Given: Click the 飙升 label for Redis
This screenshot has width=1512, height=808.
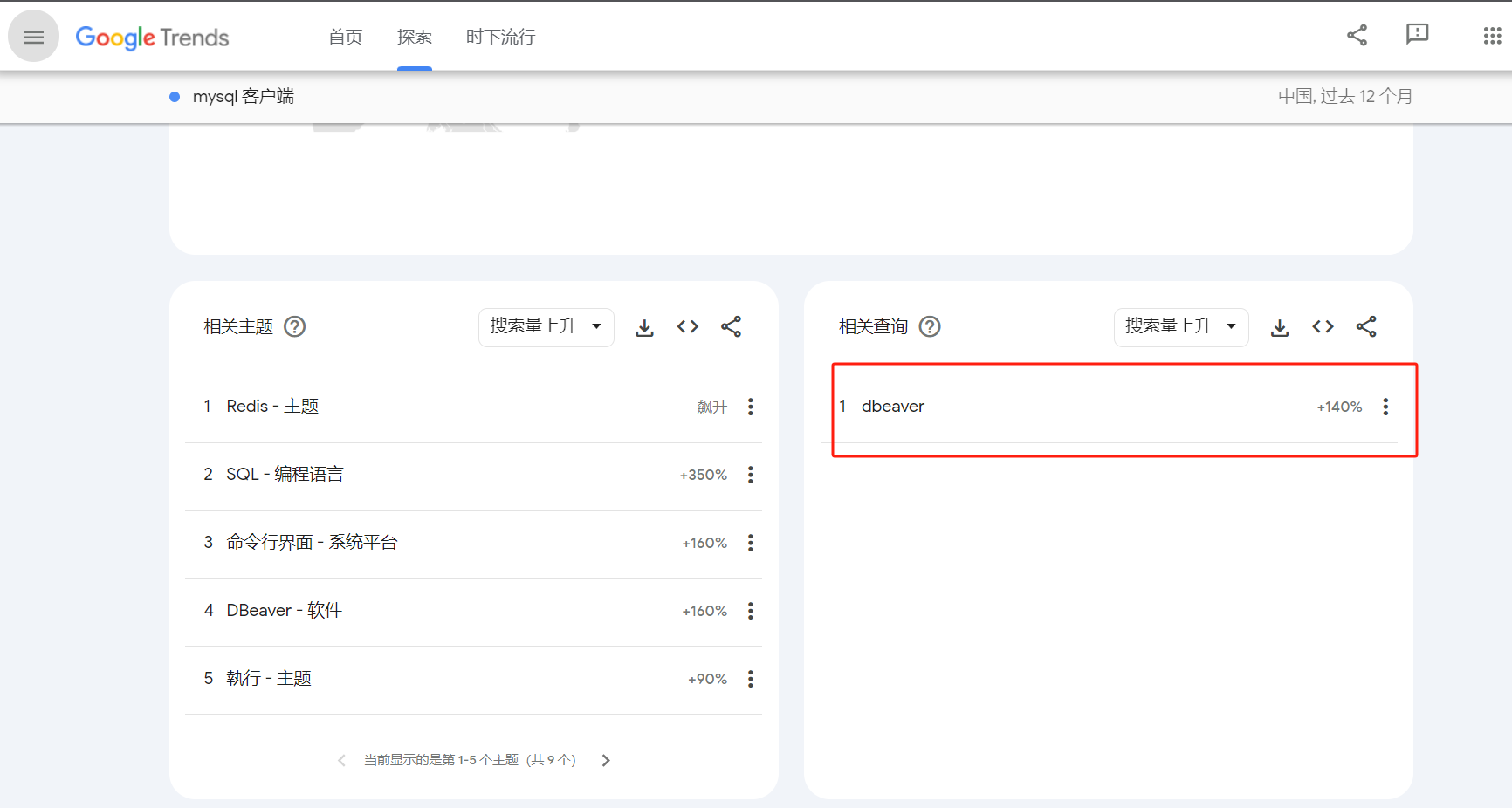Looking at the screenshot, I should pyautogui.click(x=712, y=407).
